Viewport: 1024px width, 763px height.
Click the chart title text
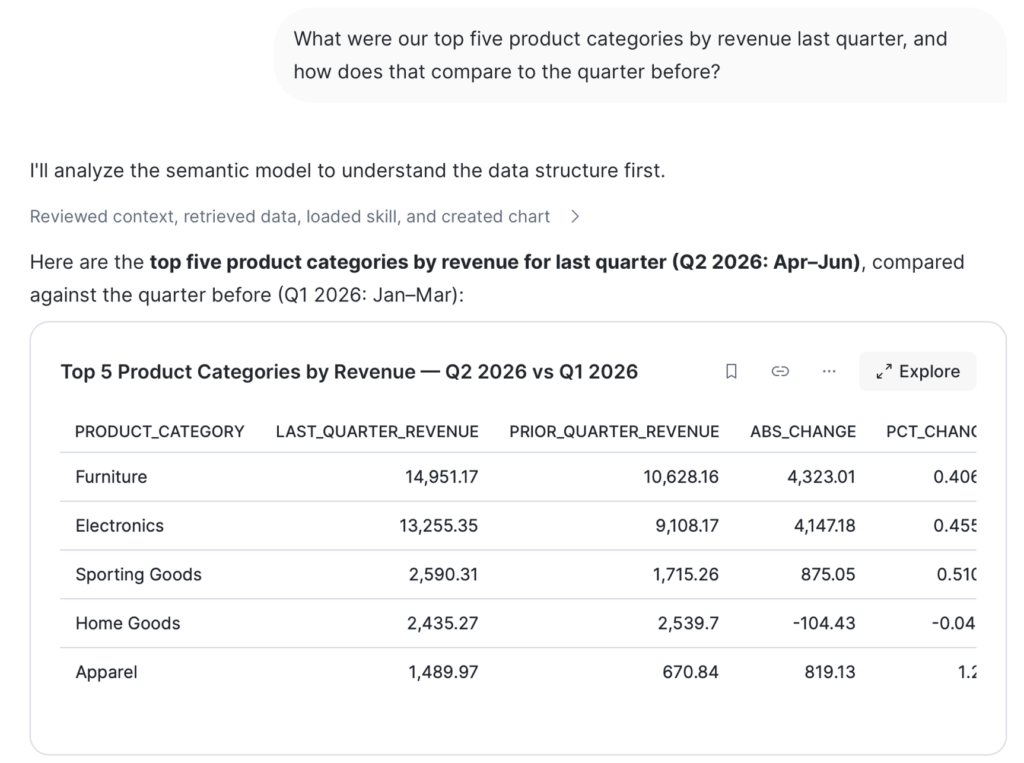pyautogui.click(x=349, y=372)
